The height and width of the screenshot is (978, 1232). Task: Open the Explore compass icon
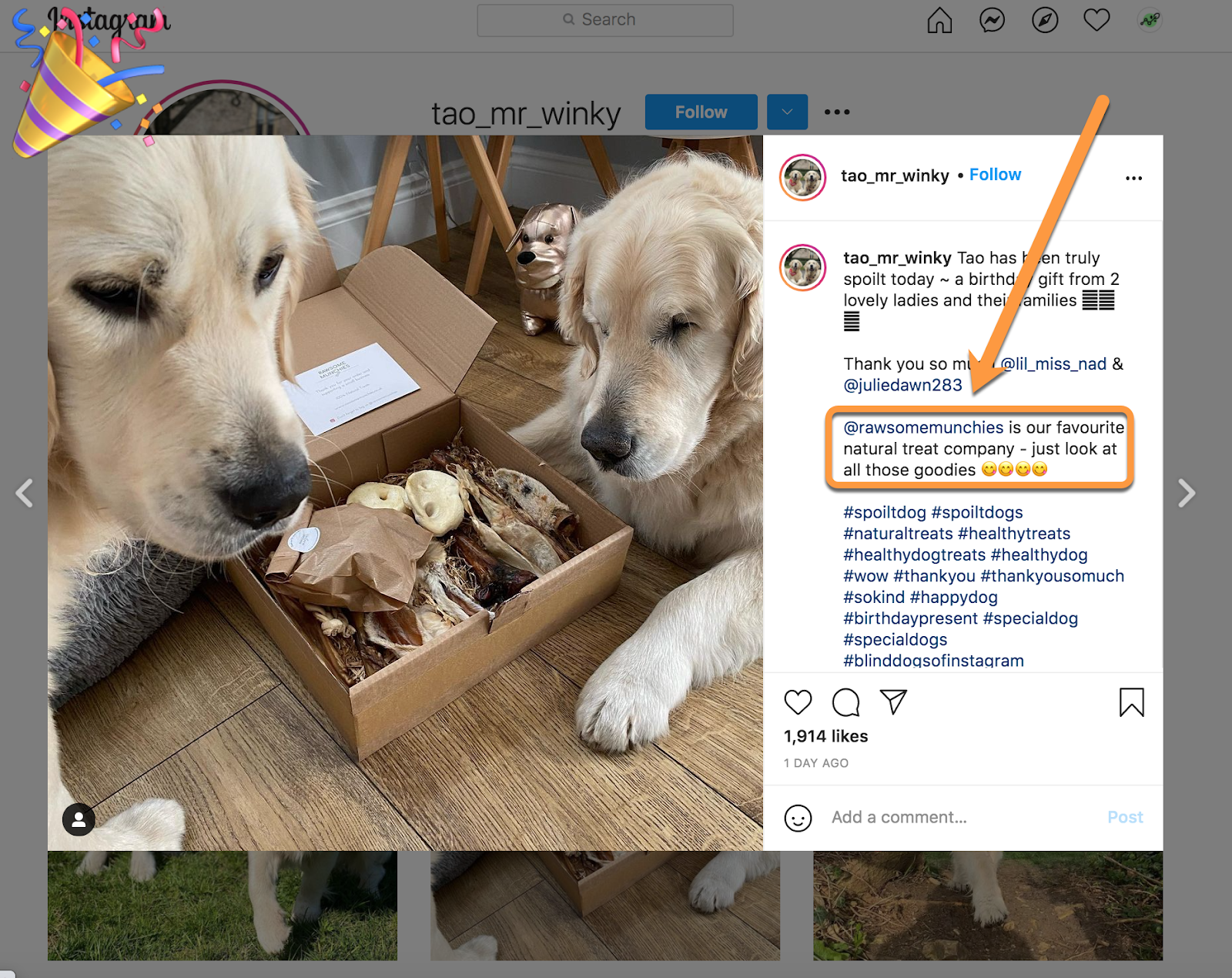1045,21
